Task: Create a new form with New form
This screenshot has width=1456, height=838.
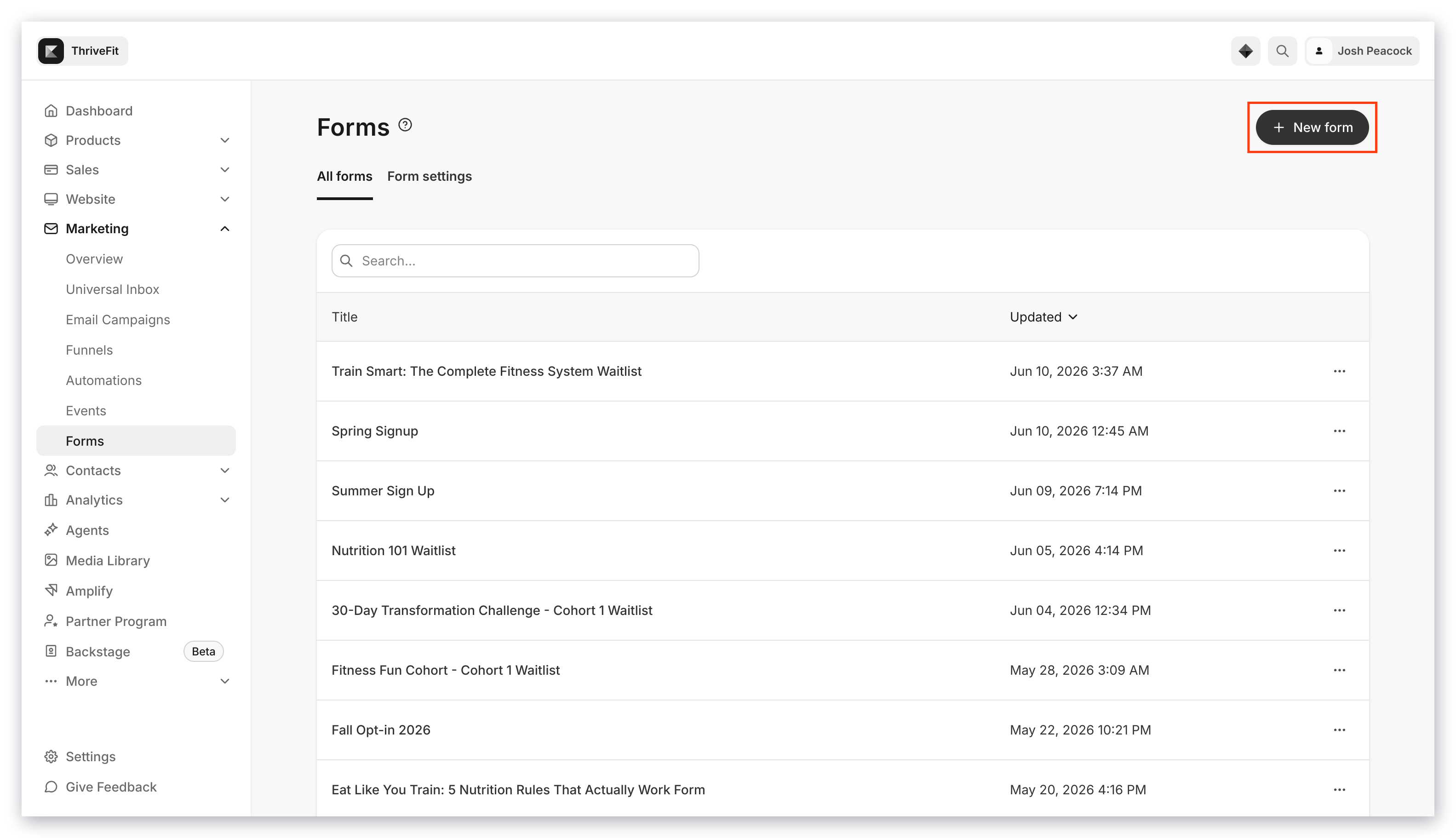Action: (x=1311, y=127)
